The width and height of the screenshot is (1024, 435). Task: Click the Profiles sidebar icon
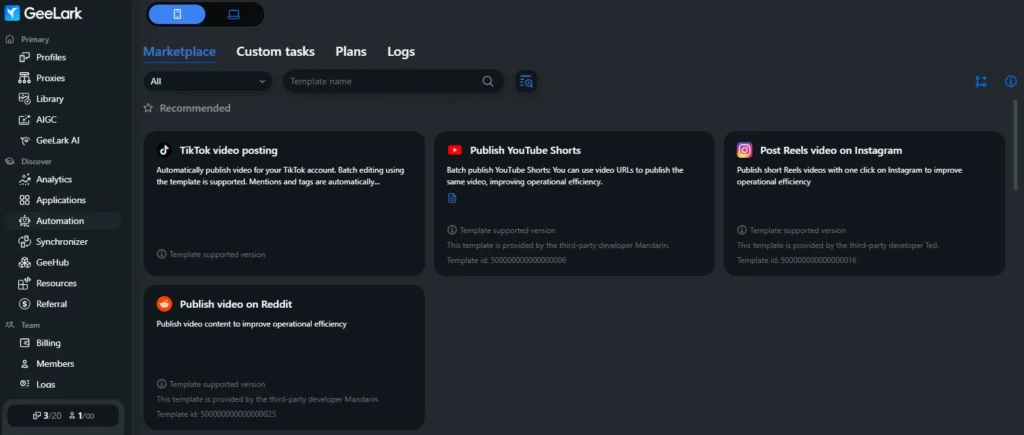[x=24, y=57]
